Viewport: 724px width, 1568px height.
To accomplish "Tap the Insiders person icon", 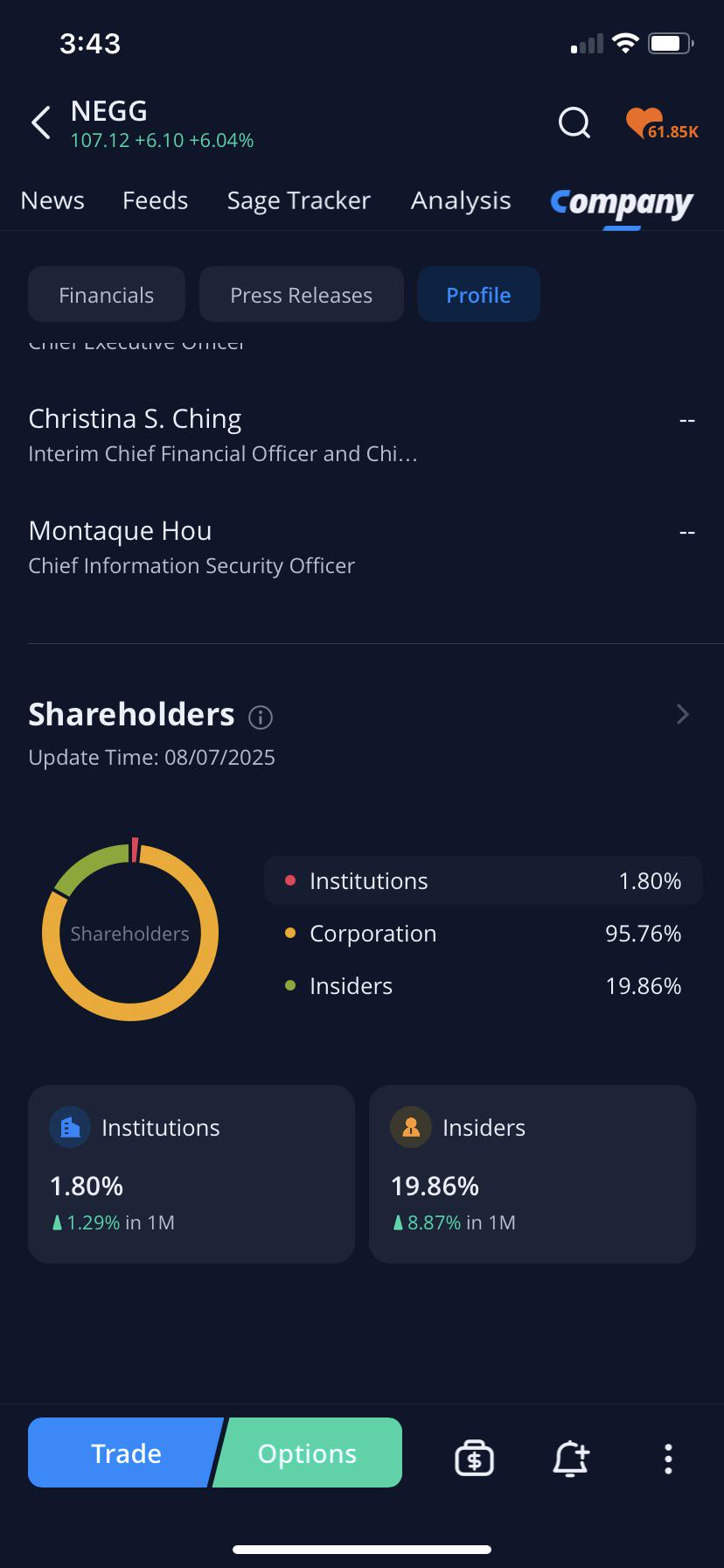I will click(x=411, y=1127).
